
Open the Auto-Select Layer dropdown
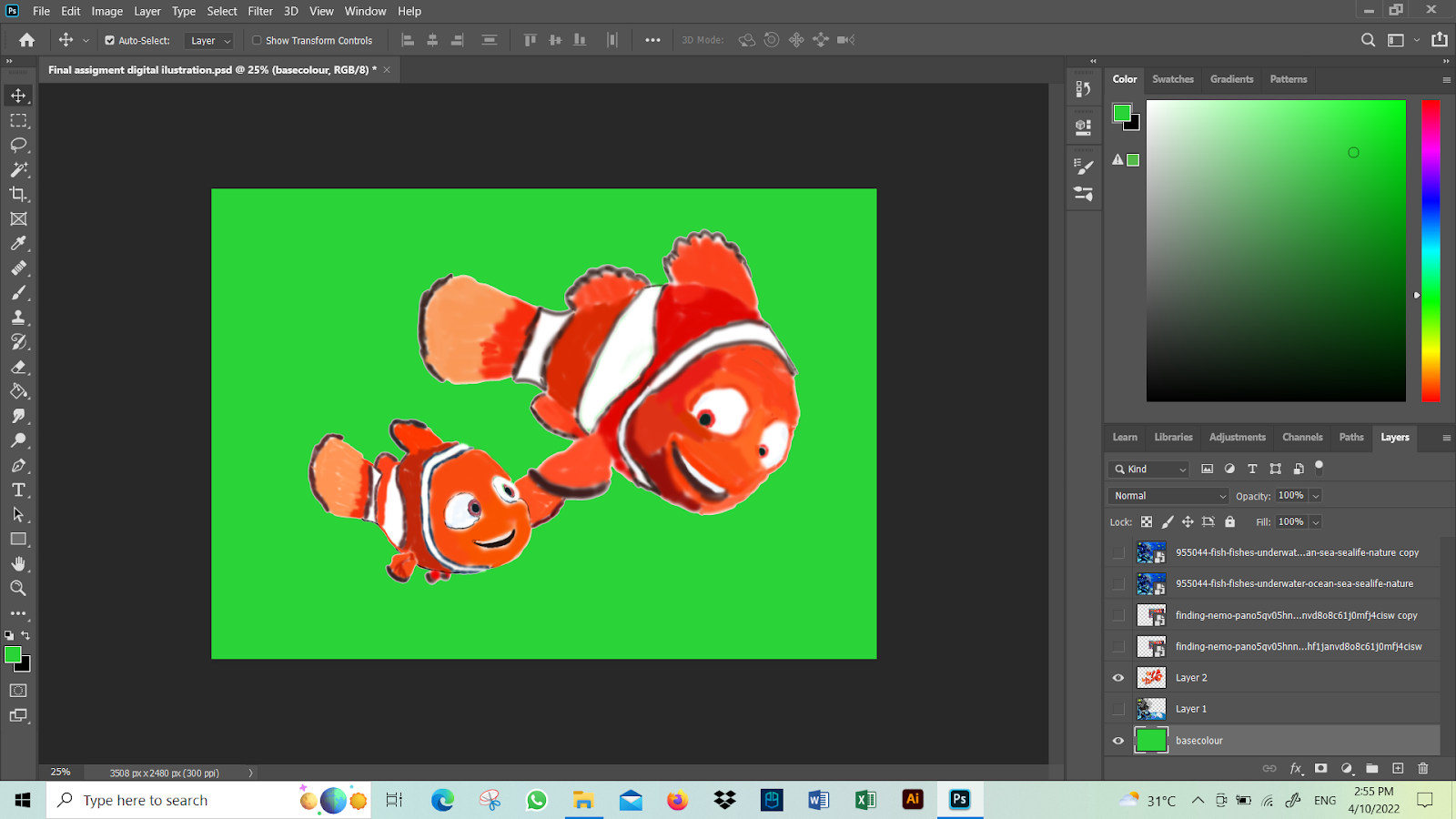pyautogui.click(x=209, y=40)
